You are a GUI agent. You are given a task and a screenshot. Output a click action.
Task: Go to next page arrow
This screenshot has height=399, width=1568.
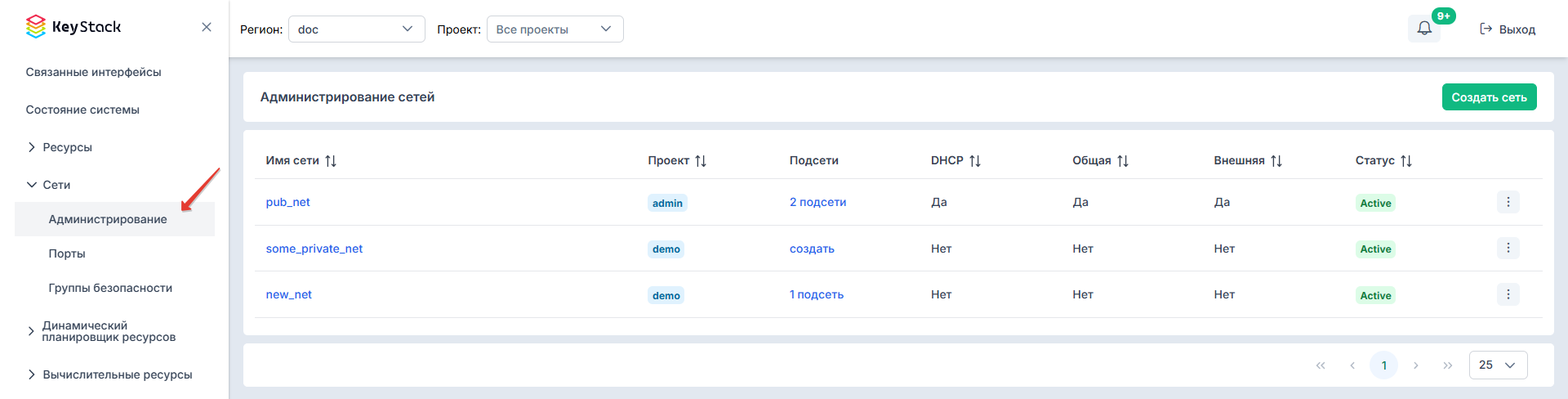tap(1416, 365)
